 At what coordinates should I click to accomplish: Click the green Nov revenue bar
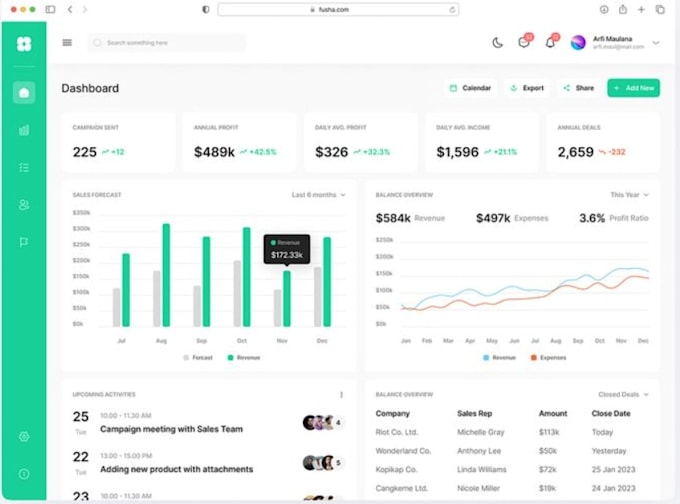click(x=287, y=298)
